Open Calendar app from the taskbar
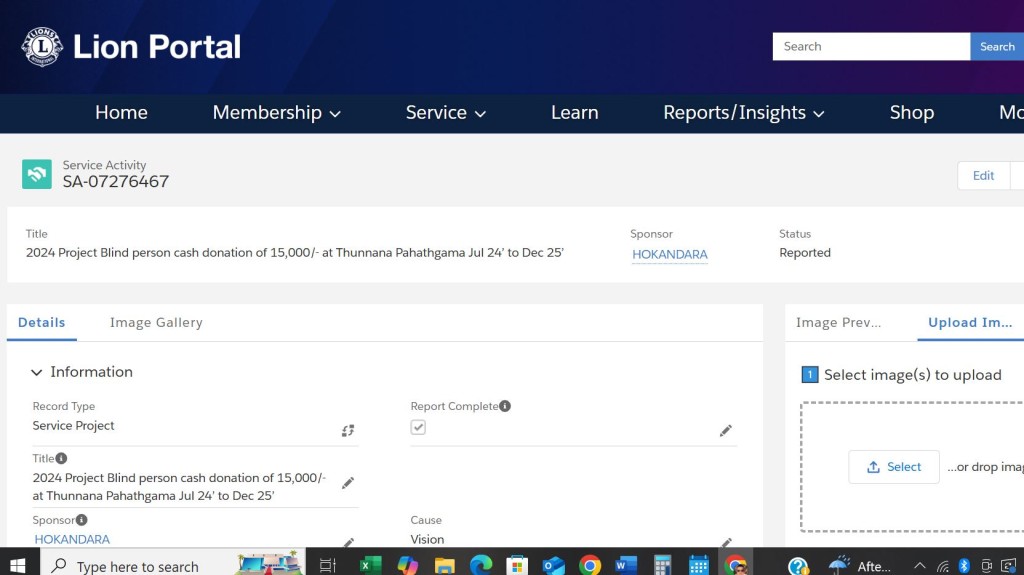 coord(699,565)
